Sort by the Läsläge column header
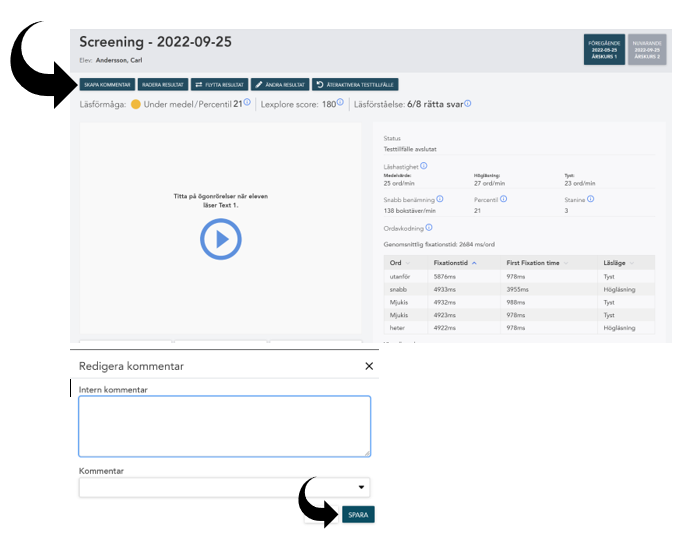The width and height of the screenshot is (693, 539). coord(626,263)
